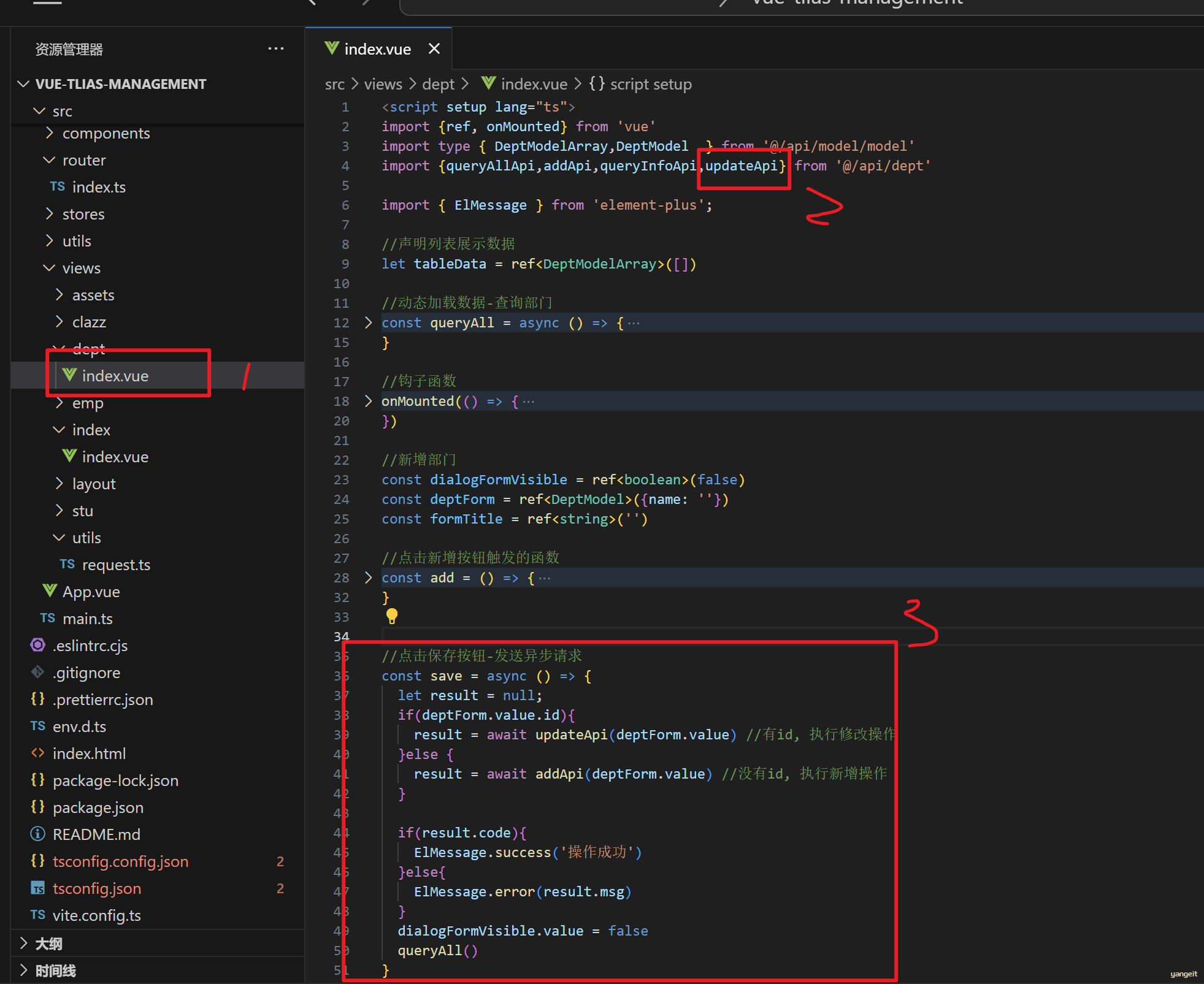This screenshot has height=984, width=1204.
Task: Expand the layout folder
Action: pos(59,484)
